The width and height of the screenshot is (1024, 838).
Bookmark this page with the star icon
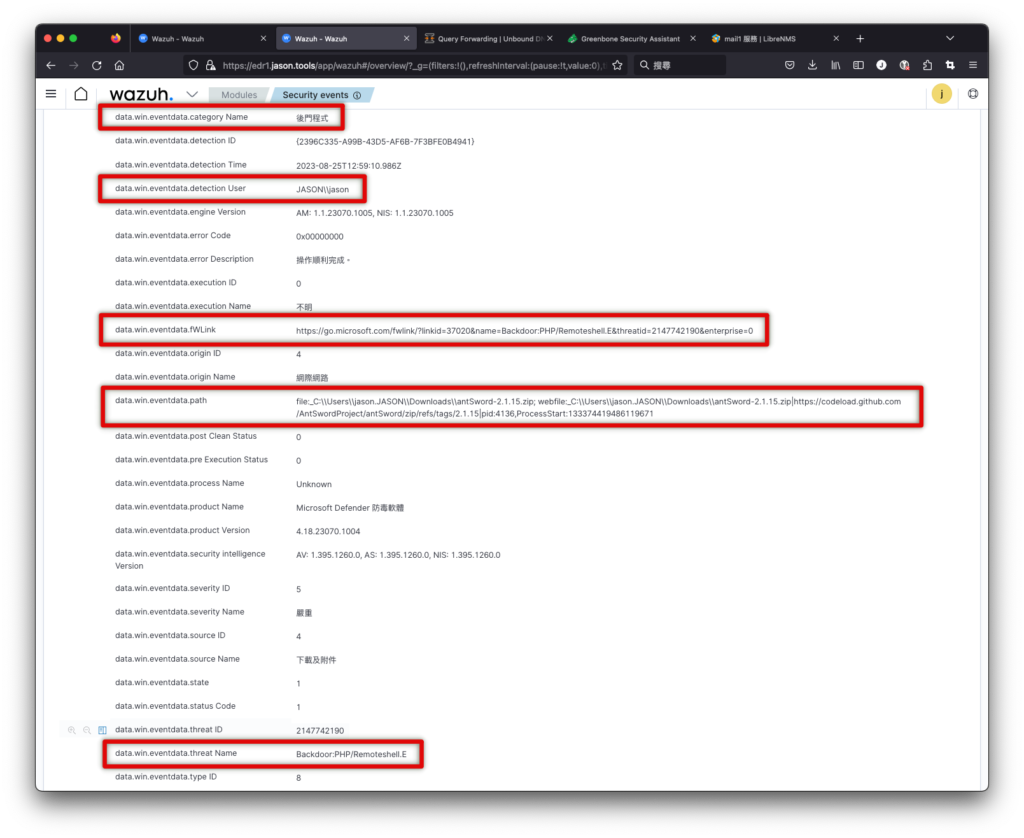(x=617, y=65)
